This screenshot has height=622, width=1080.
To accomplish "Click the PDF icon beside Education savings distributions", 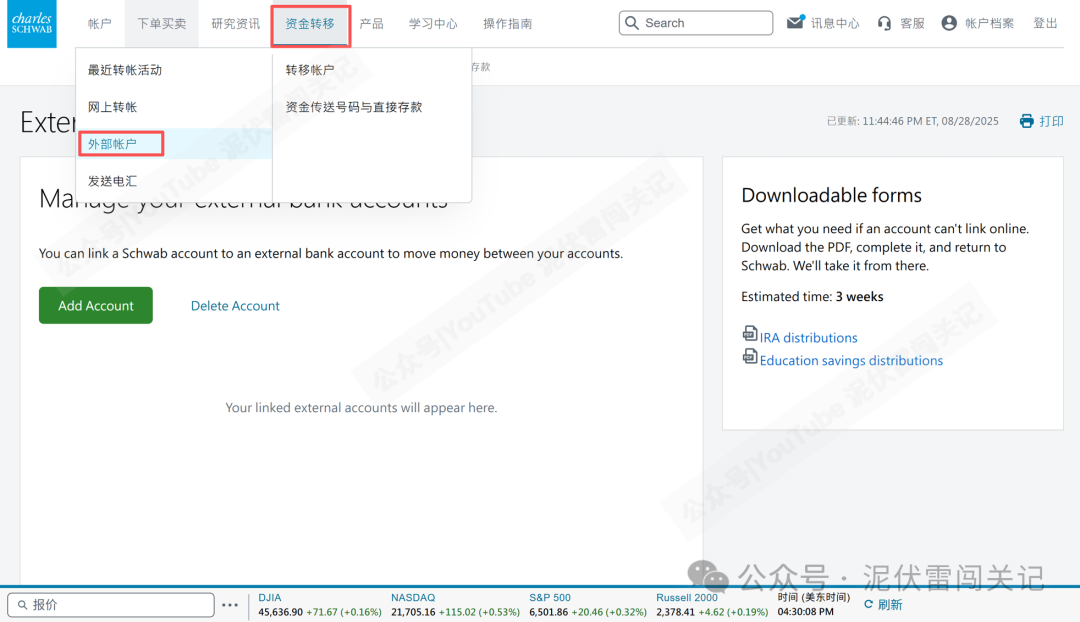I will [x=749, y=356].
